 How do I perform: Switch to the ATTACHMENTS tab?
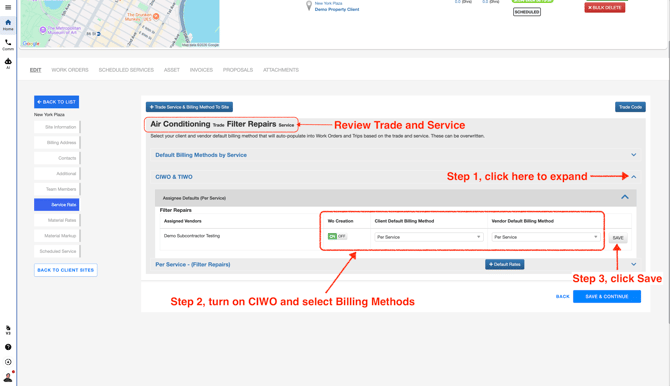pos(281,70)
